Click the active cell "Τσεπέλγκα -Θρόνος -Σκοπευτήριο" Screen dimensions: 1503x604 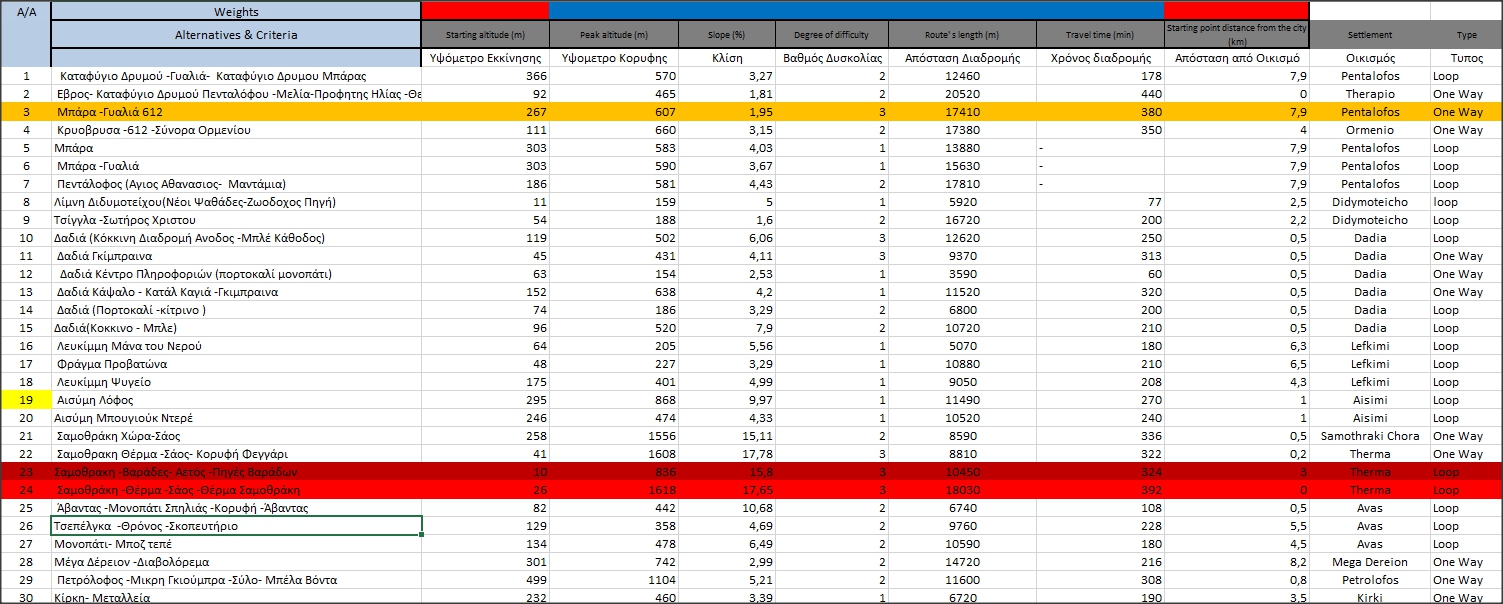pyautogui.click(x=236, y=526)
